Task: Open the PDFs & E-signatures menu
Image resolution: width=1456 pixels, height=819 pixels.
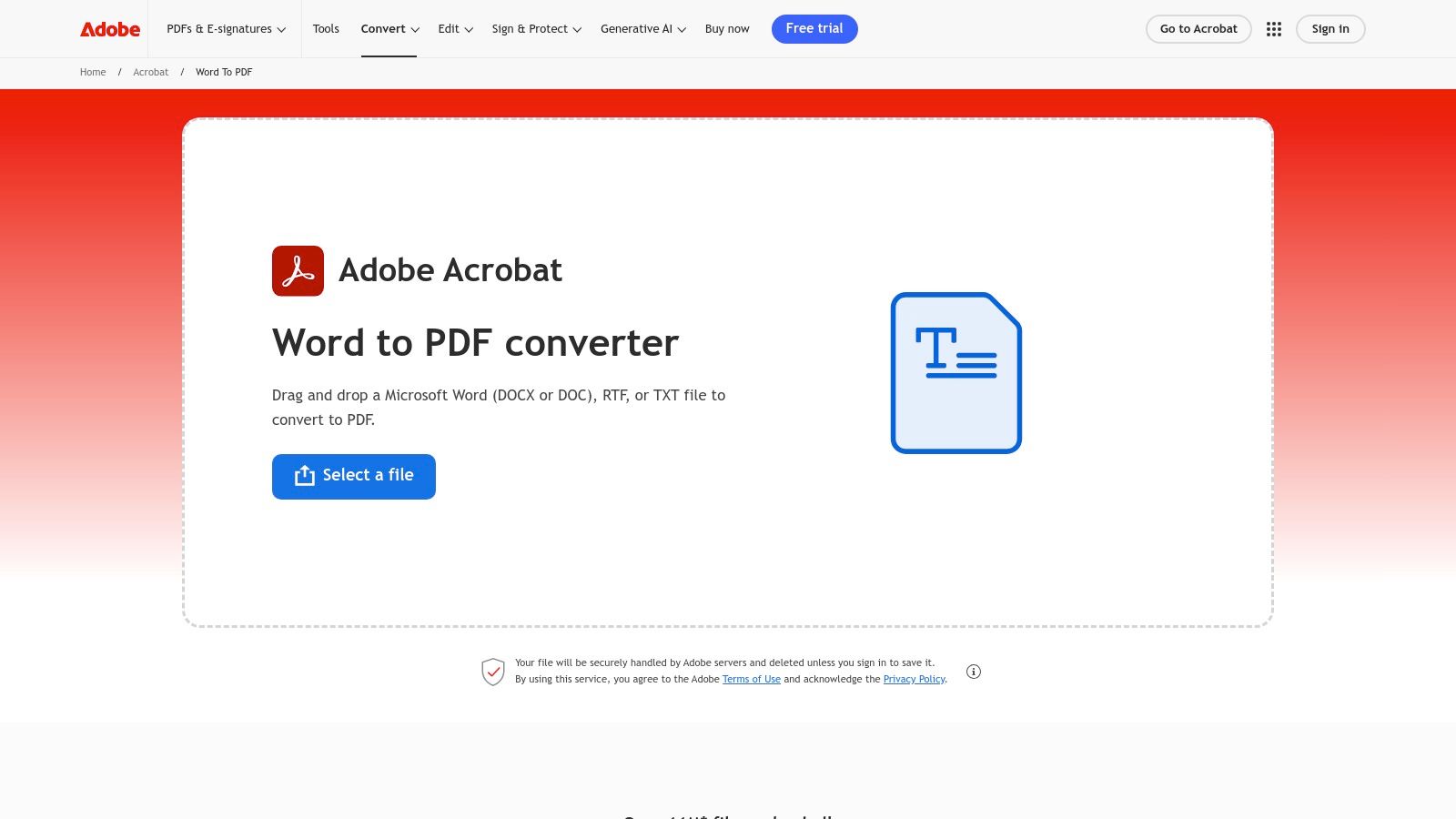Action: coord(226,28)
